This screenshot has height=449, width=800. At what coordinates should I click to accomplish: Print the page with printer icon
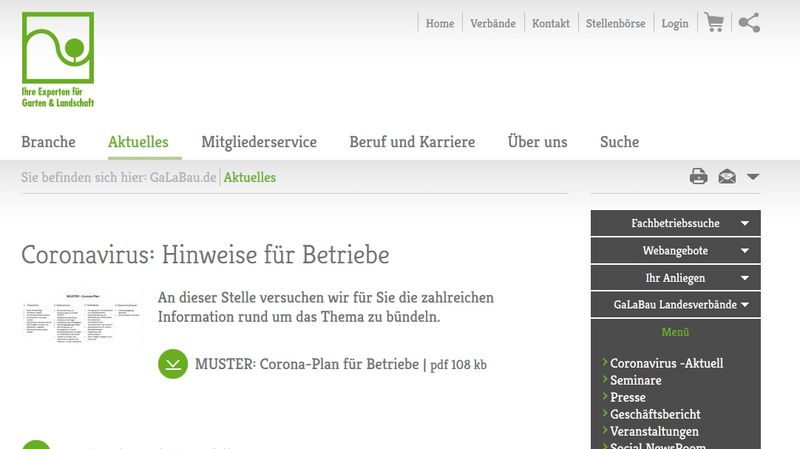point(698,177)
